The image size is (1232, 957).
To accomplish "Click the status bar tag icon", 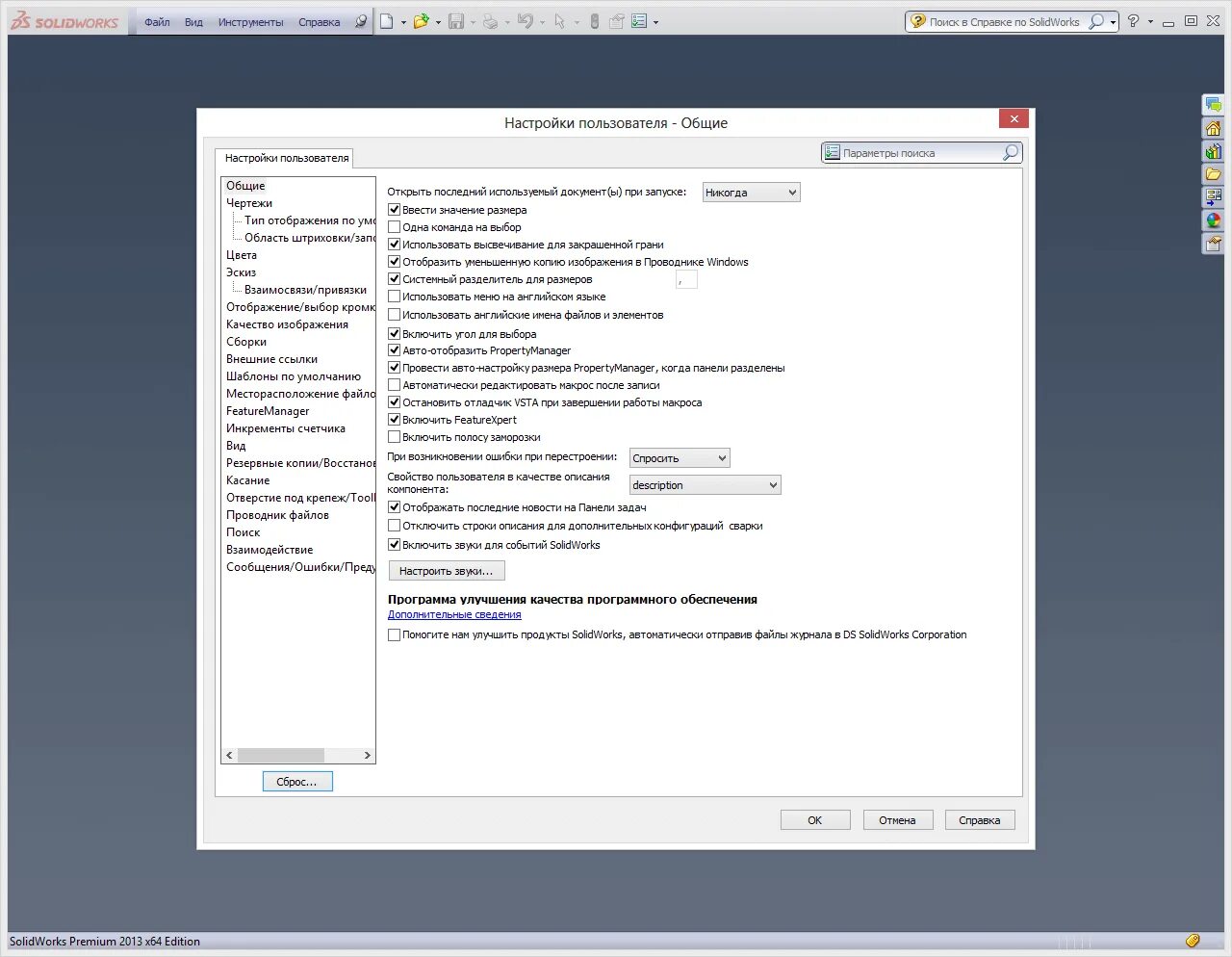I will (1193, 941).
